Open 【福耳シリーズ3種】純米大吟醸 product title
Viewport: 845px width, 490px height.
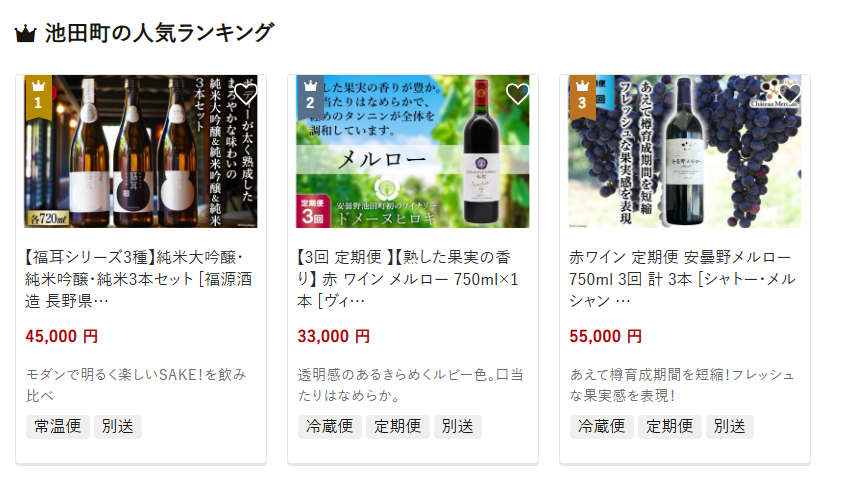coord(138,279)
